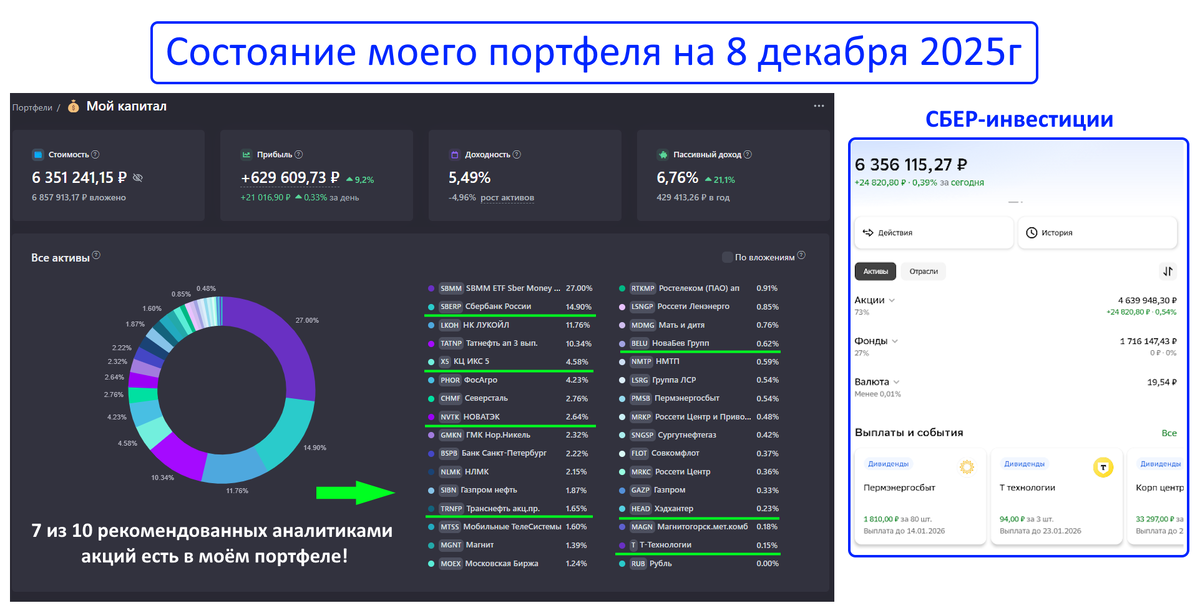The height and width of the screenshot is (613, 1200).
Task: Click the Мать и дитя asset name
Action: pyautogui.click(x=684, y=325)
